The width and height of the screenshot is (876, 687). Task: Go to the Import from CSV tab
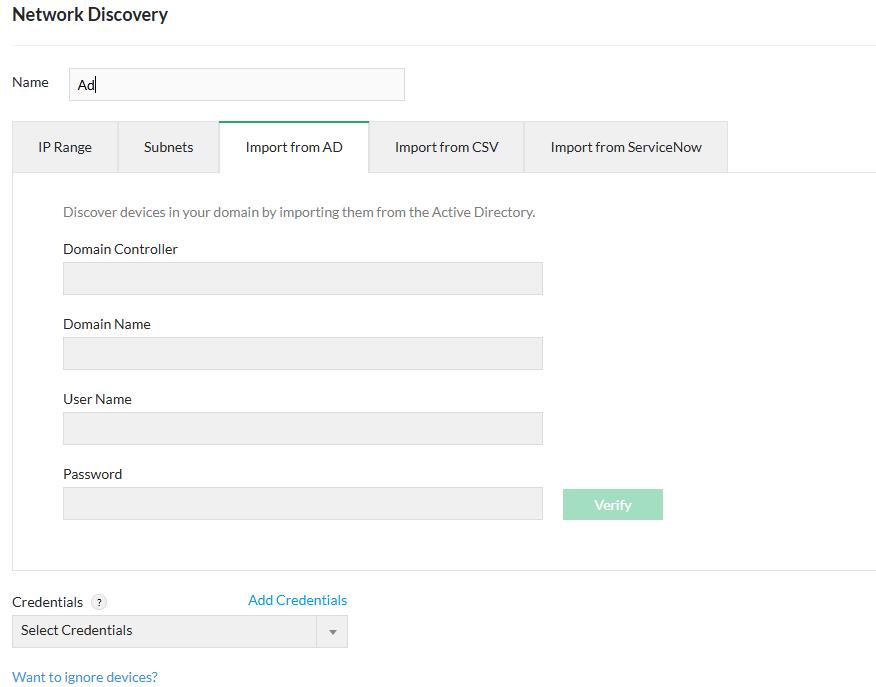pyautogui.click(x=446, y=147)
